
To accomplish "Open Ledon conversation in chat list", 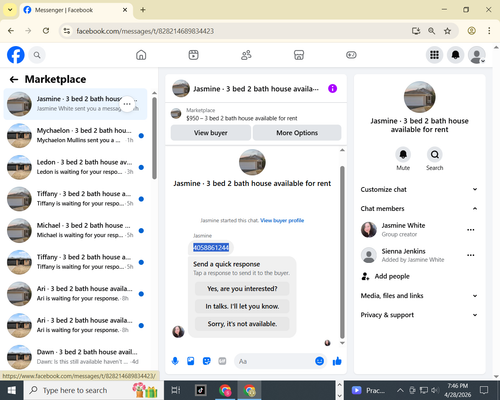I will coord(75,167).
